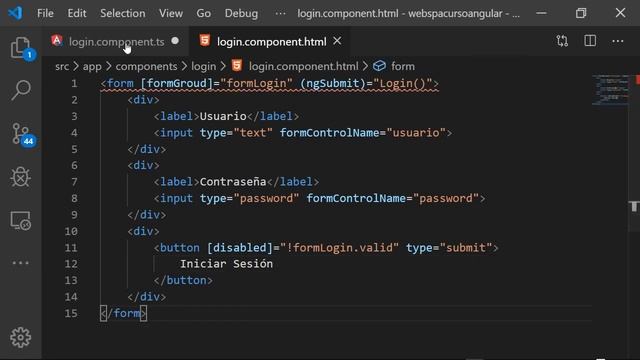Screen dimensions: 640x360
Task: Click the Contraseña label text
Action: click(233, 182)
